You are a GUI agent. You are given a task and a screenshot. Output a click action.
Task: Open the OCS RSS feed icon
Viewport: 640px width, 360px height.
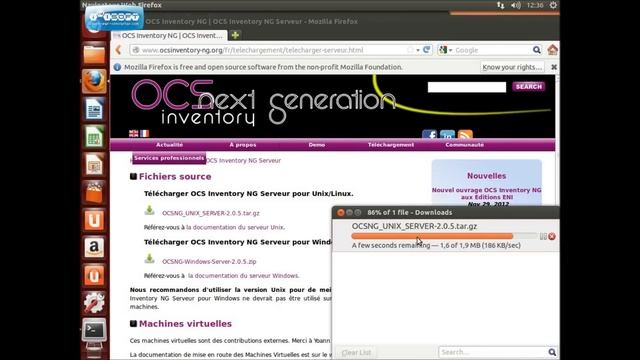click(x=465, y=135)
